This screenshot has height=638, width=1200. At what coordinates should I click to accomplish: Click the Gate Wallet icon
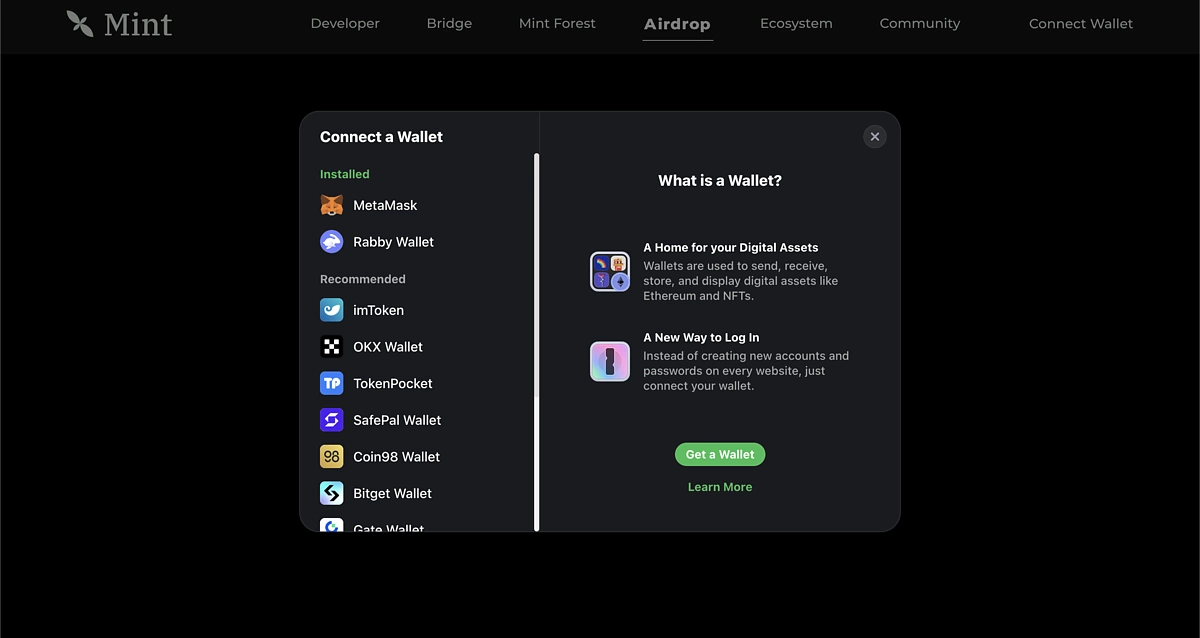(x=332, y=525)
